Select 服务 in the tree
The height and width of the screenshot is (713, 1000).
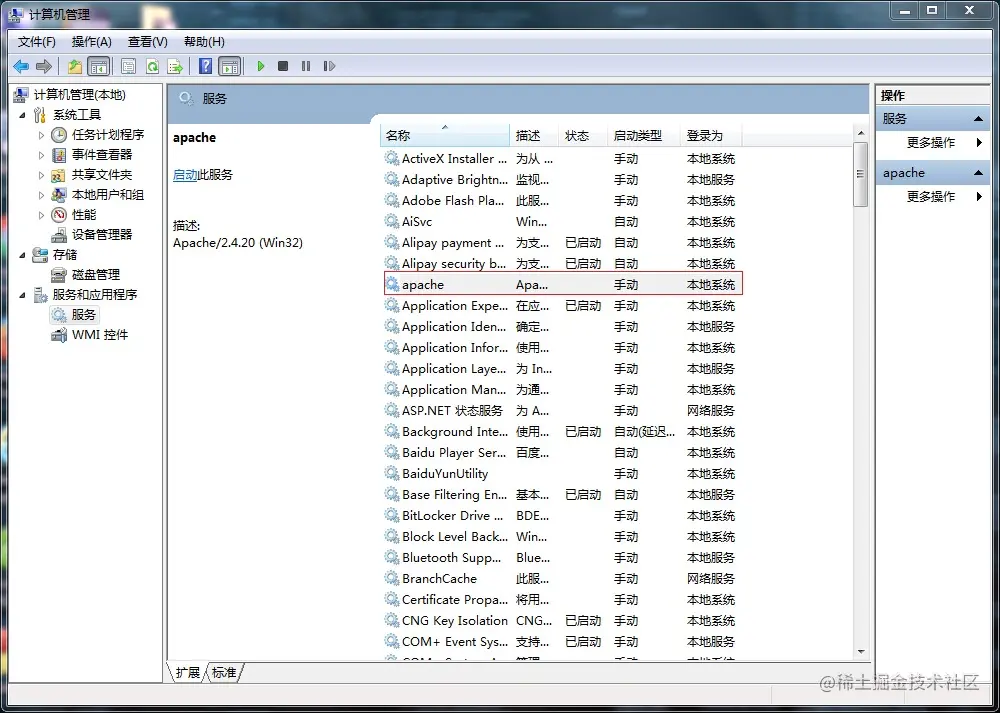75,315
